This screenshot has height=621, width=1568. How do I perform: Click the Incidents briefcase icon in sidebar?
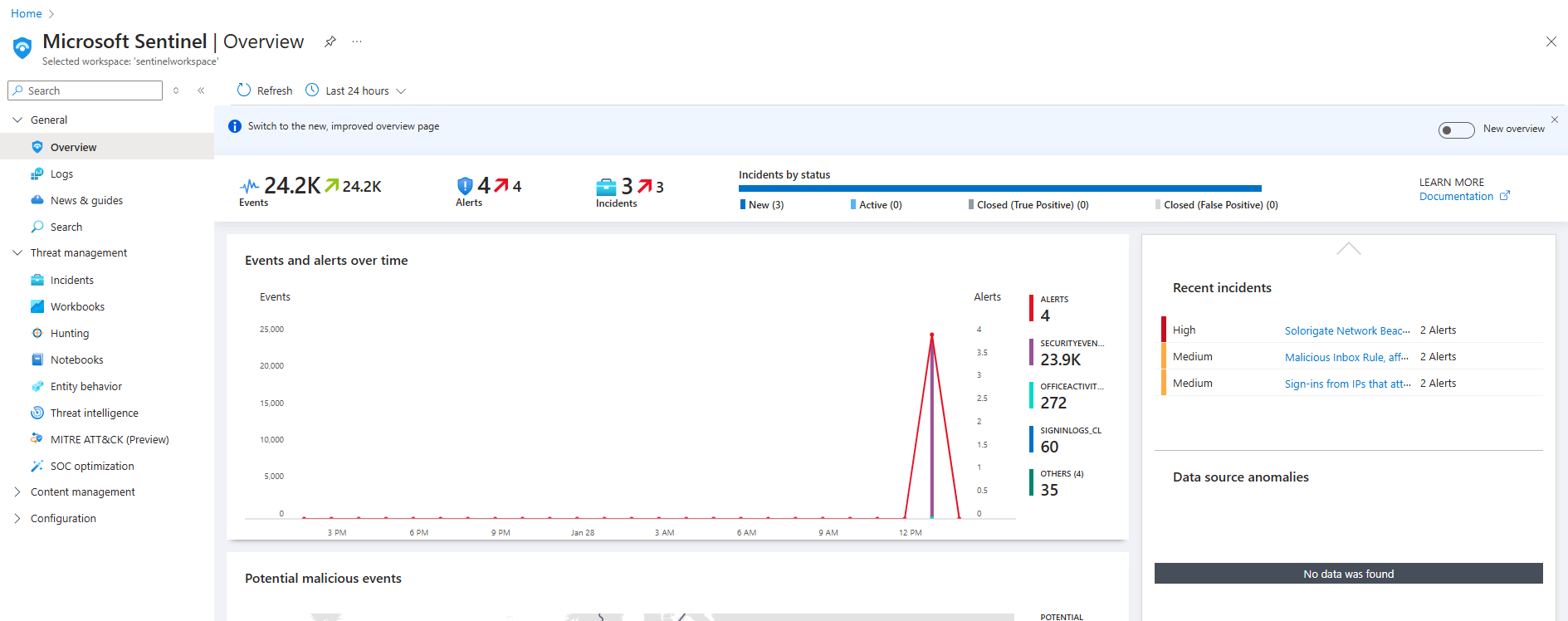coord(37,280)
